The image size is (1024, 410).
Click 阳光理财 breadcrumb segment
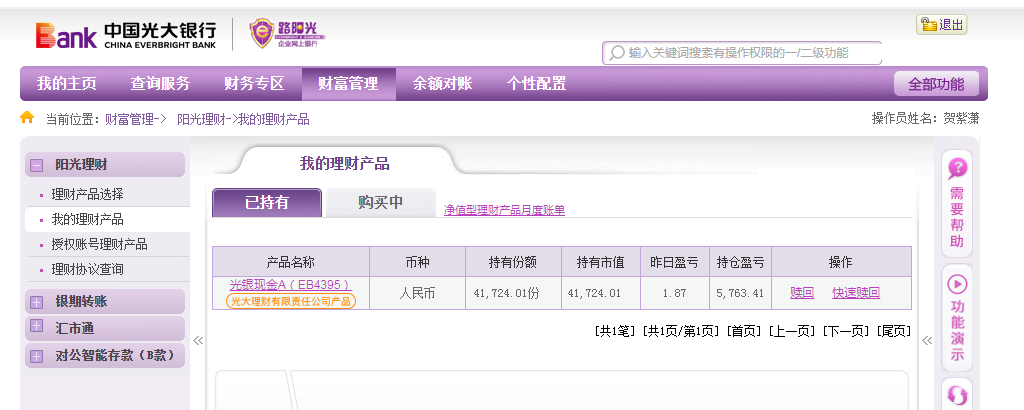[x=201, y=119]
